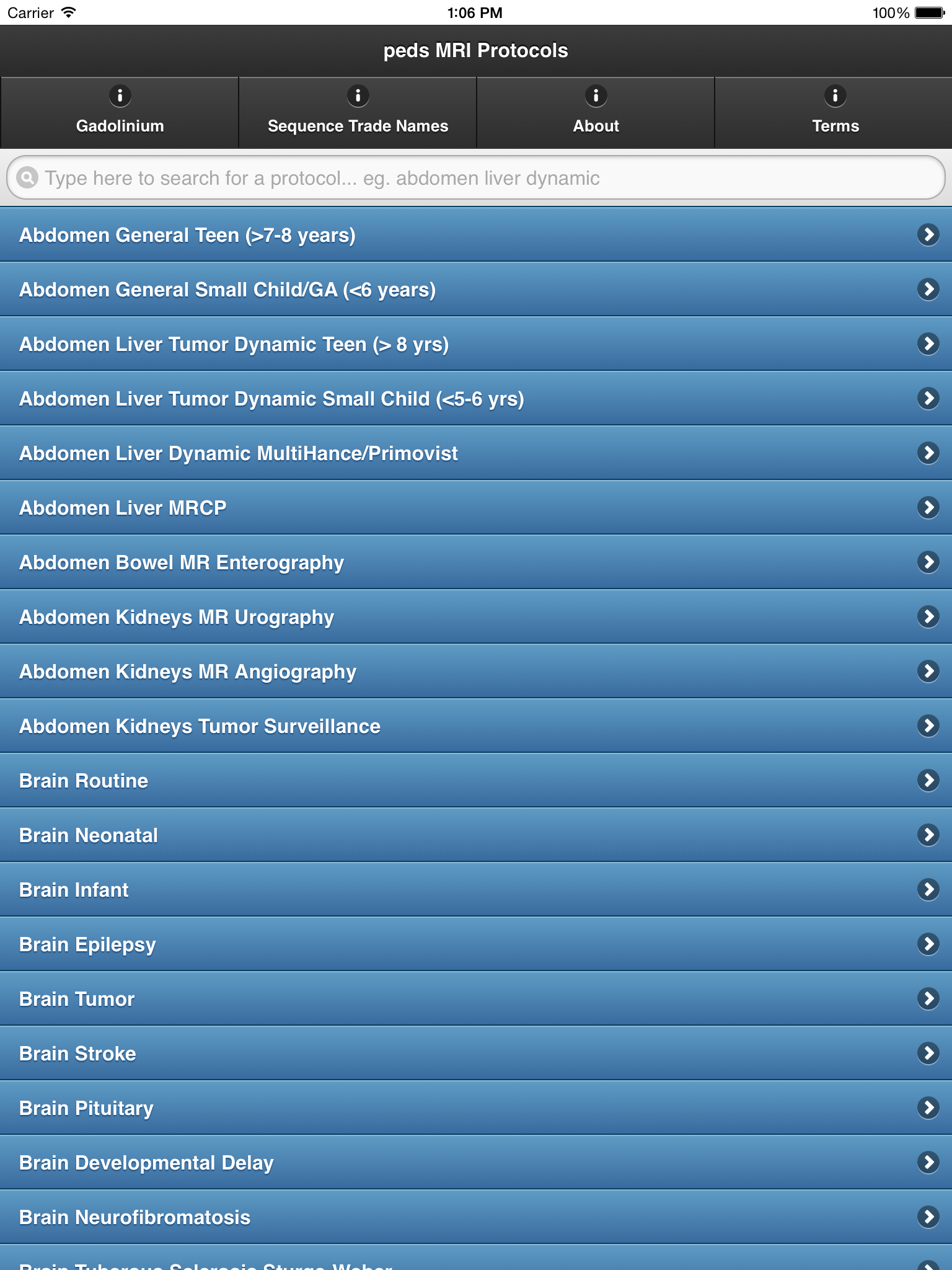Tap chevron on Brain Stroke row
This screenshot has width=952, height=1270.
(x=928, y=1053)
